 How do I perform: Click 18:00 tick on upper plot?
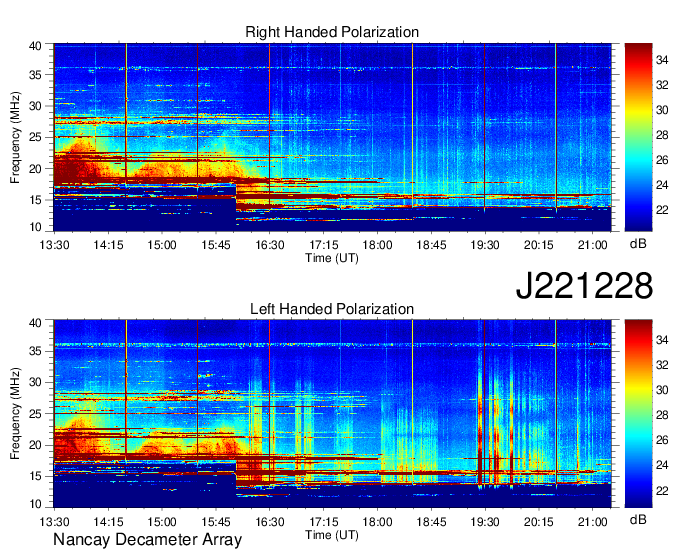[377, 245]
